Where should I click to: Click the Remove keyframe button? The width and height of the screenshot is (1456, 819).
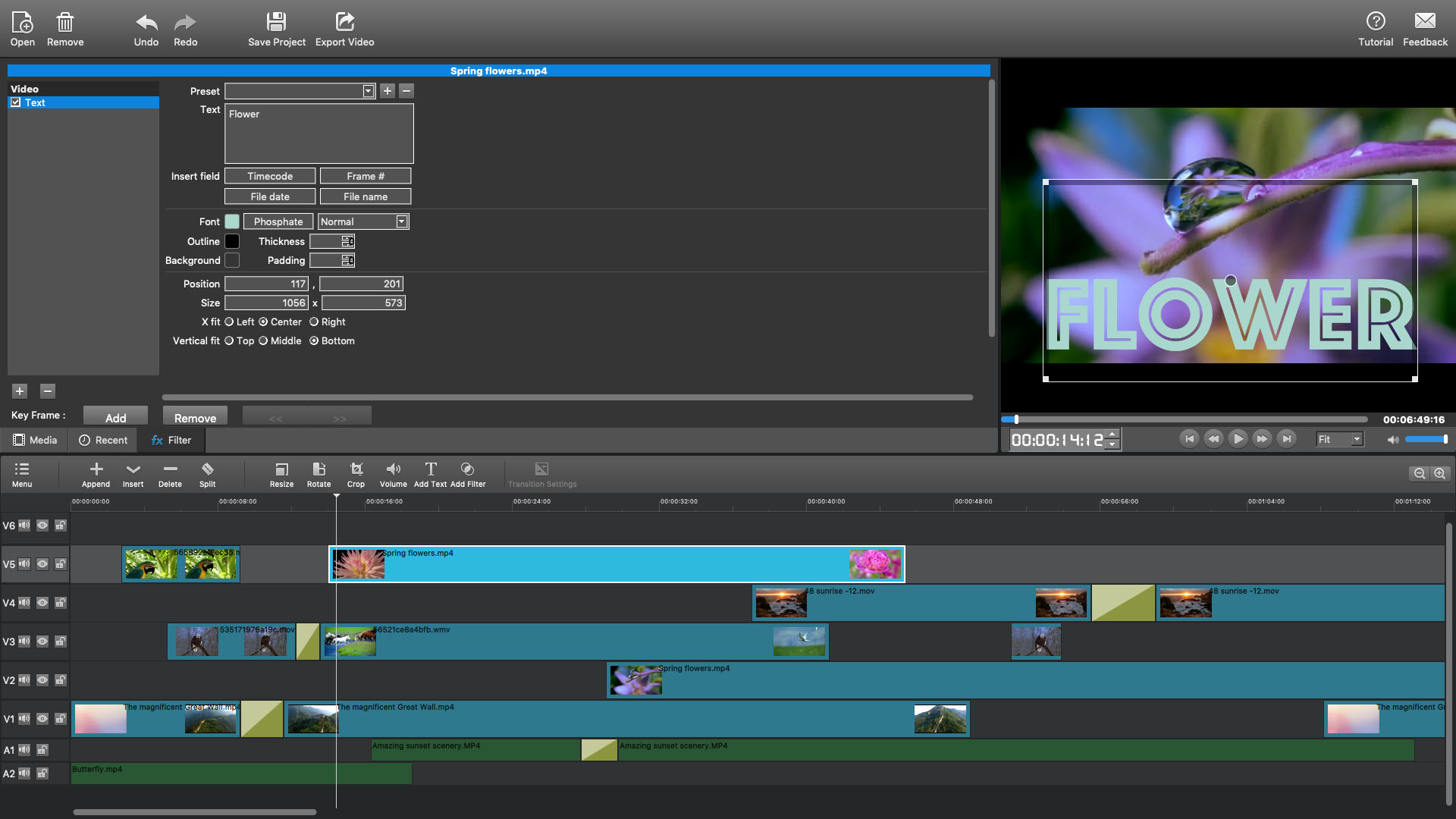click(x=195, y=417)
